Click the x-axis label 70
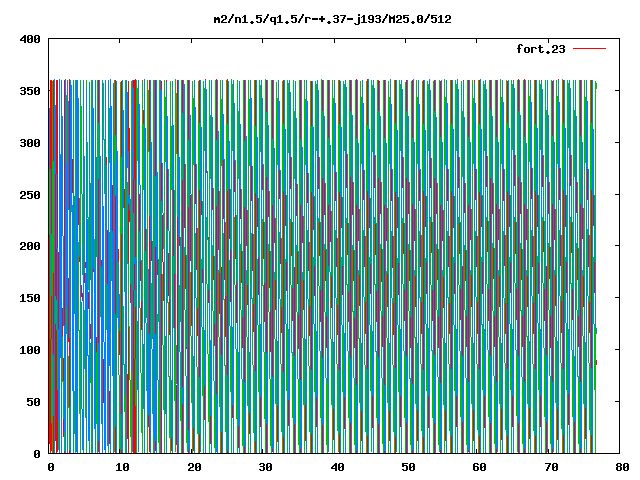Image resolution: width=640 pixels, height=480 pixels. click(x=551, y=467)
